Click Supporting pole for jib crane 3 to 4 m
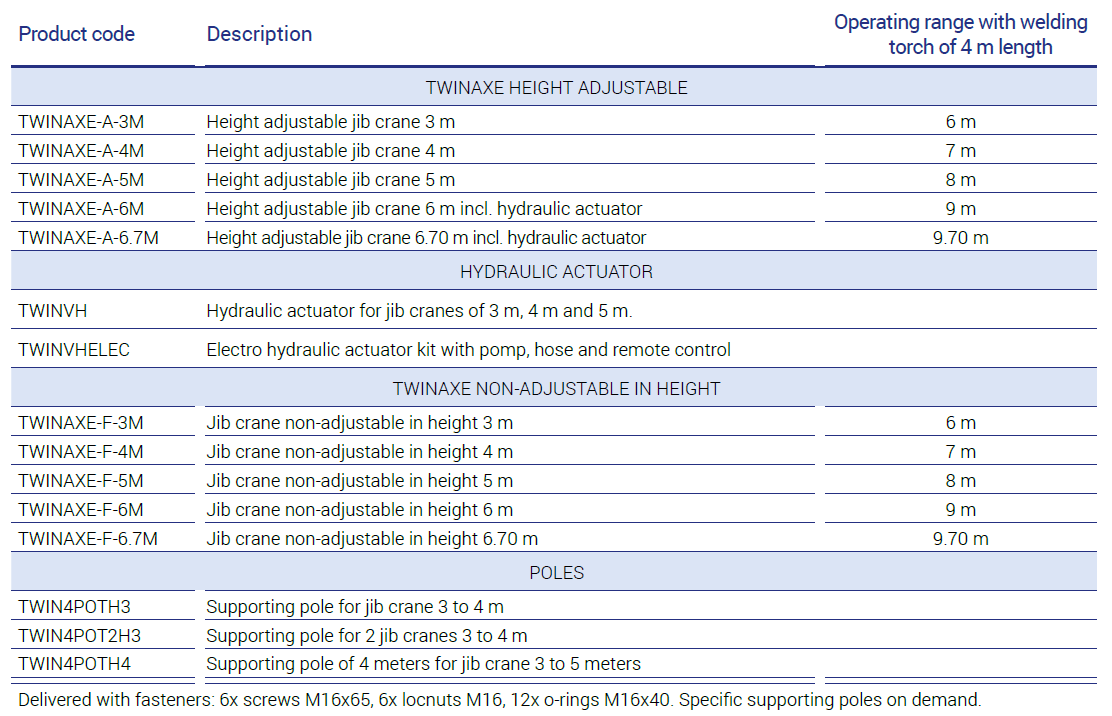The width and height of the screenshot is (1112, 716). (355, 607)
